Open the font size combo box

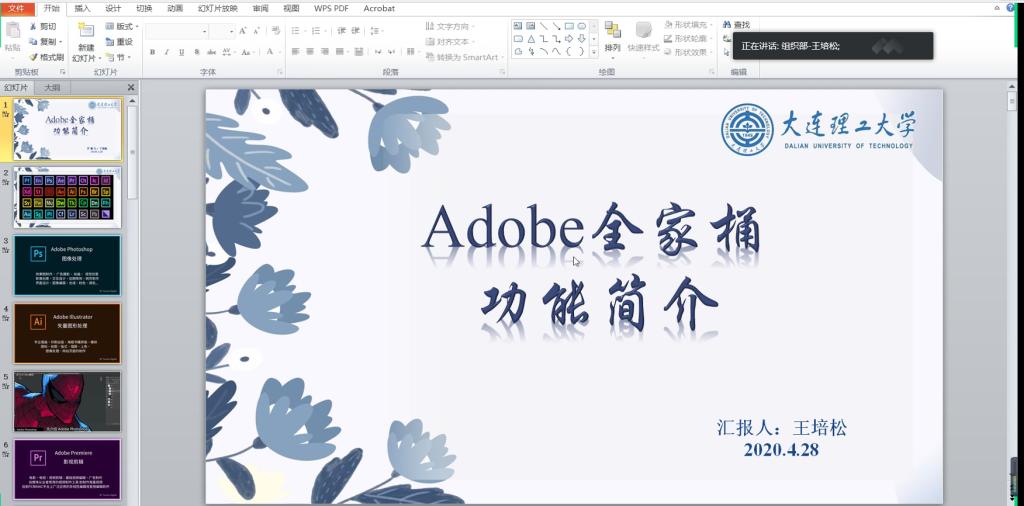point(222,31)
